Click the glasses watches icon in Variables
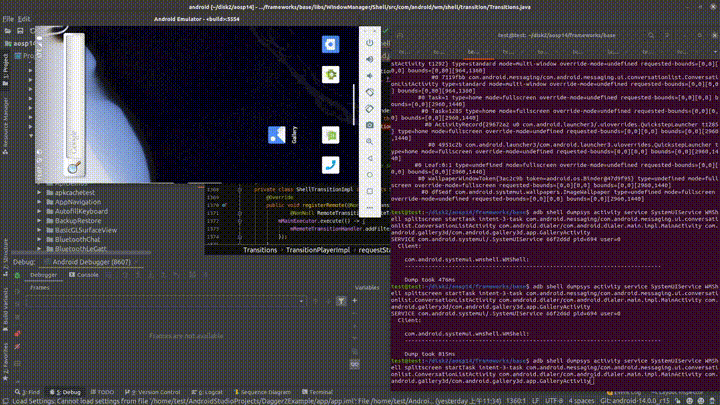This screenshot has height=405, width=720. 355,364
